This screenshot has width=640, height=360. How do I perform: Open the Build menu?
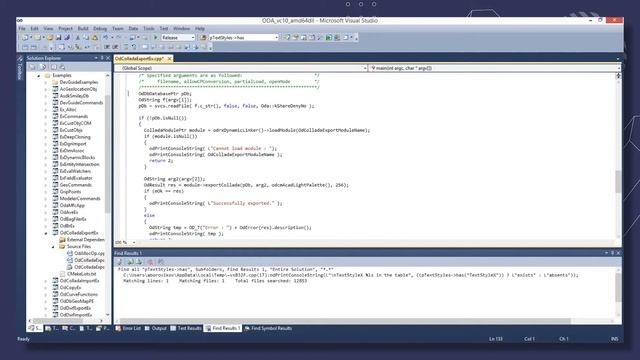pos(83,29)
